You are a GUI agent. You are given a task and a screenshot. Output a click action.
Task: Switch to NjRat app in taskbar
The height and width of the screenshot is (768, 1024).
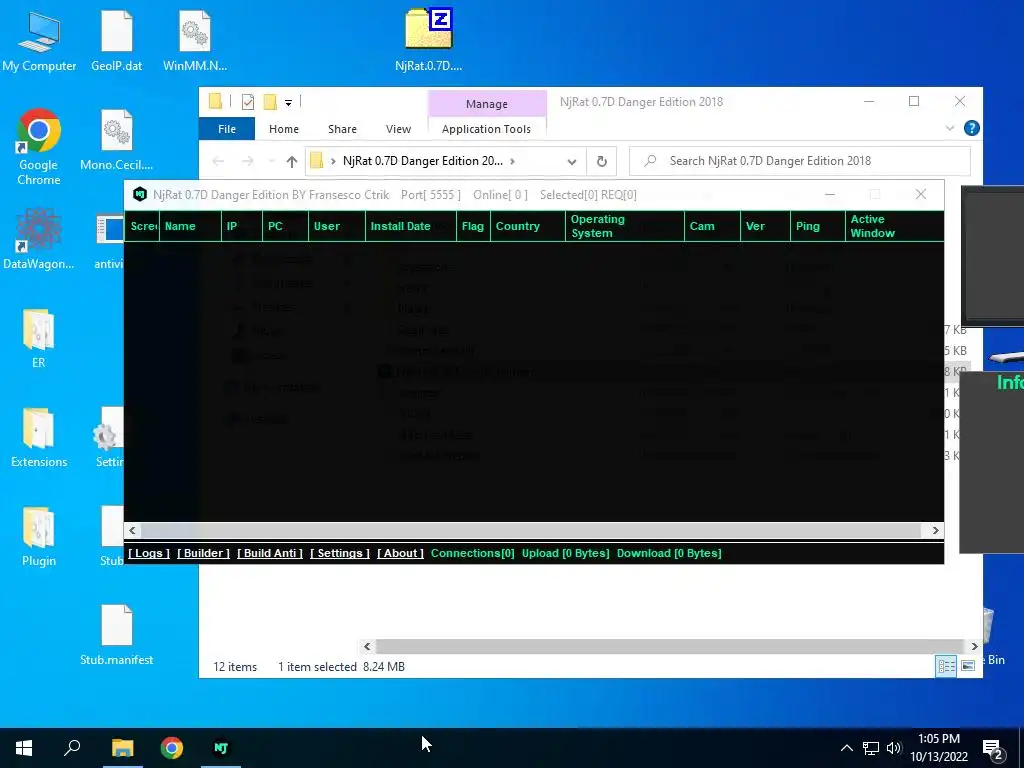tap(221, 748)
